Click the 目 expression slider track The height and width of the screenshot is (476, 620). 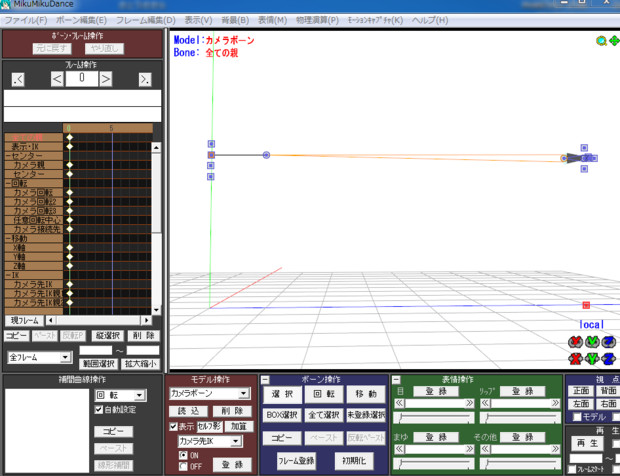pyautogui.click(x=433, y=416)
